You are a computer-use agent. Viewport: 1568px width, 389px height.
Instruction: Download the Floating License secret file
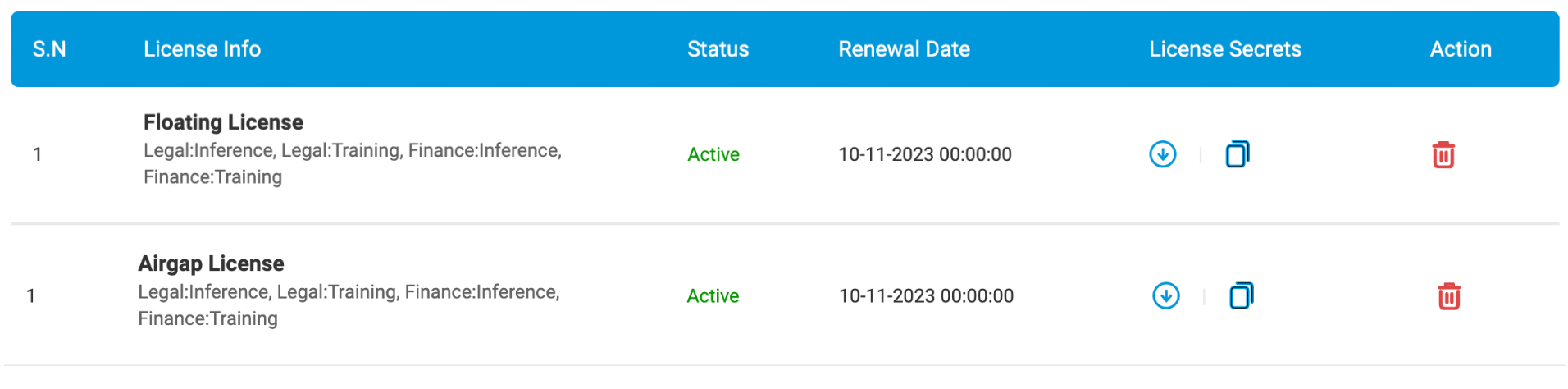coord(1162,154)
